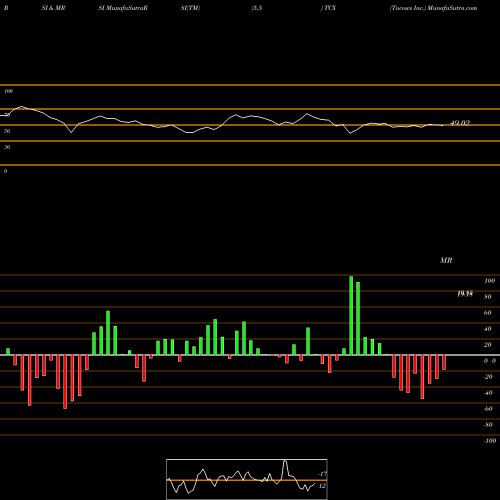Click the '(5,5' parameter text in header

pyautogui.click(x=257, y=8)
